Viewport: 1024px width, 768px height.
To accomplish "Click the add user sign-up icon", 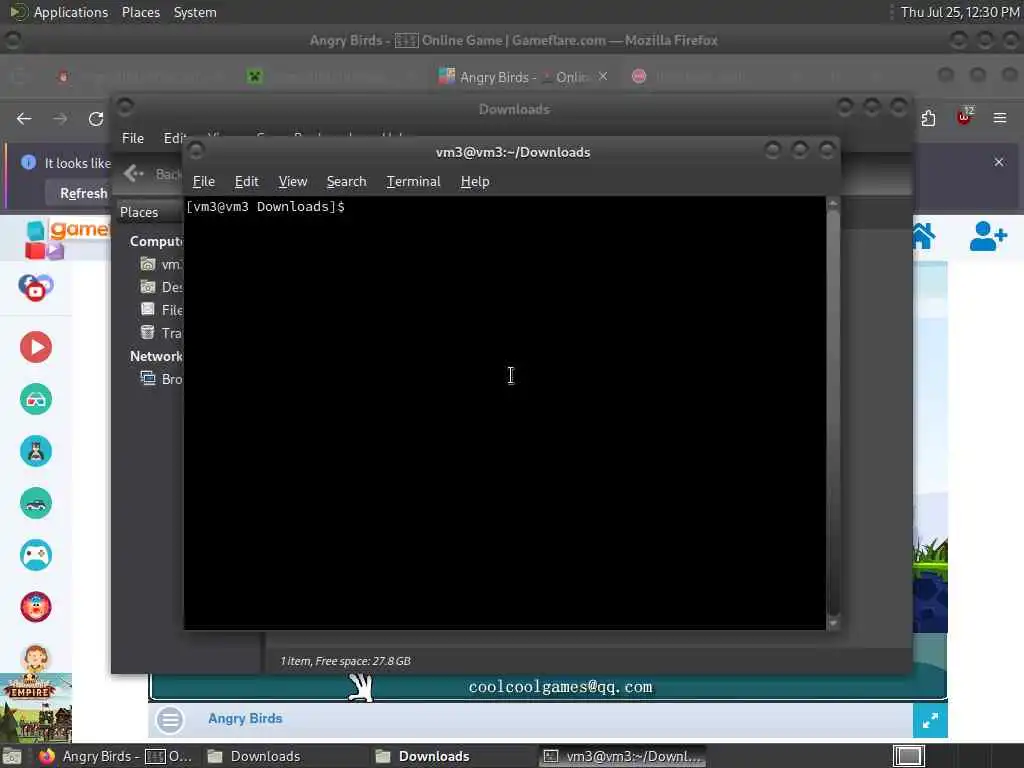I will [988, 236].
